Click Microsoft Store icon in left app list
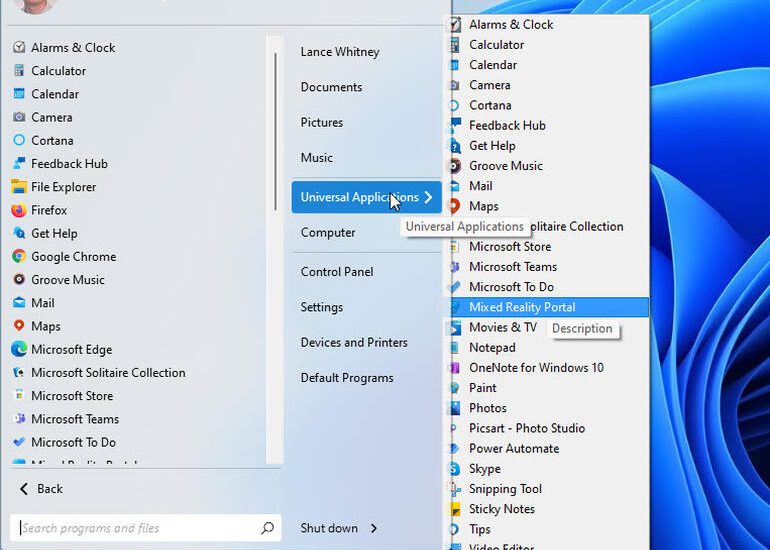The image size is (770, 550). click(19, 395)
